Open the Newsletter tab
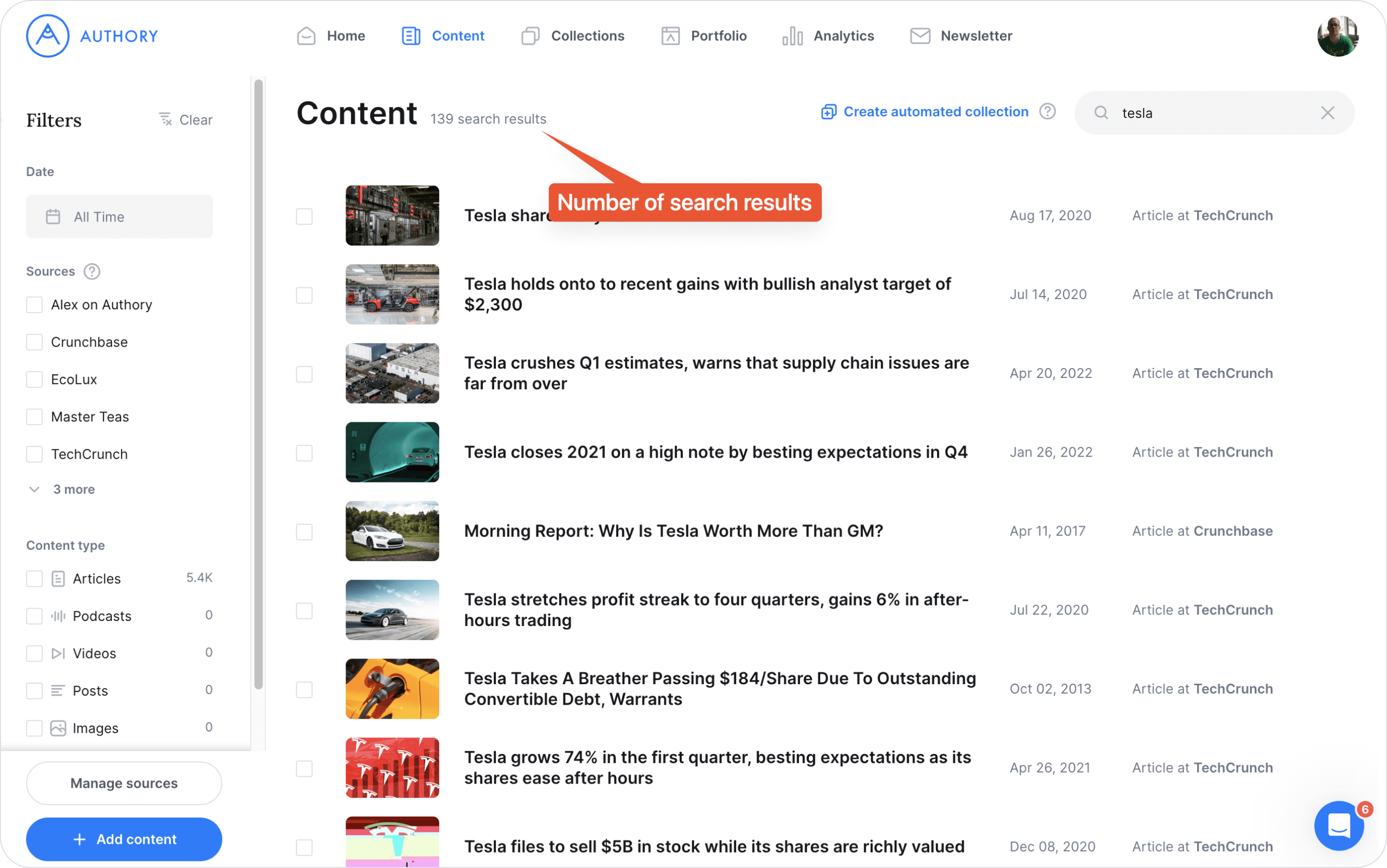The height and width of the screenshot is (868, 1387). (x=961, y=36)
